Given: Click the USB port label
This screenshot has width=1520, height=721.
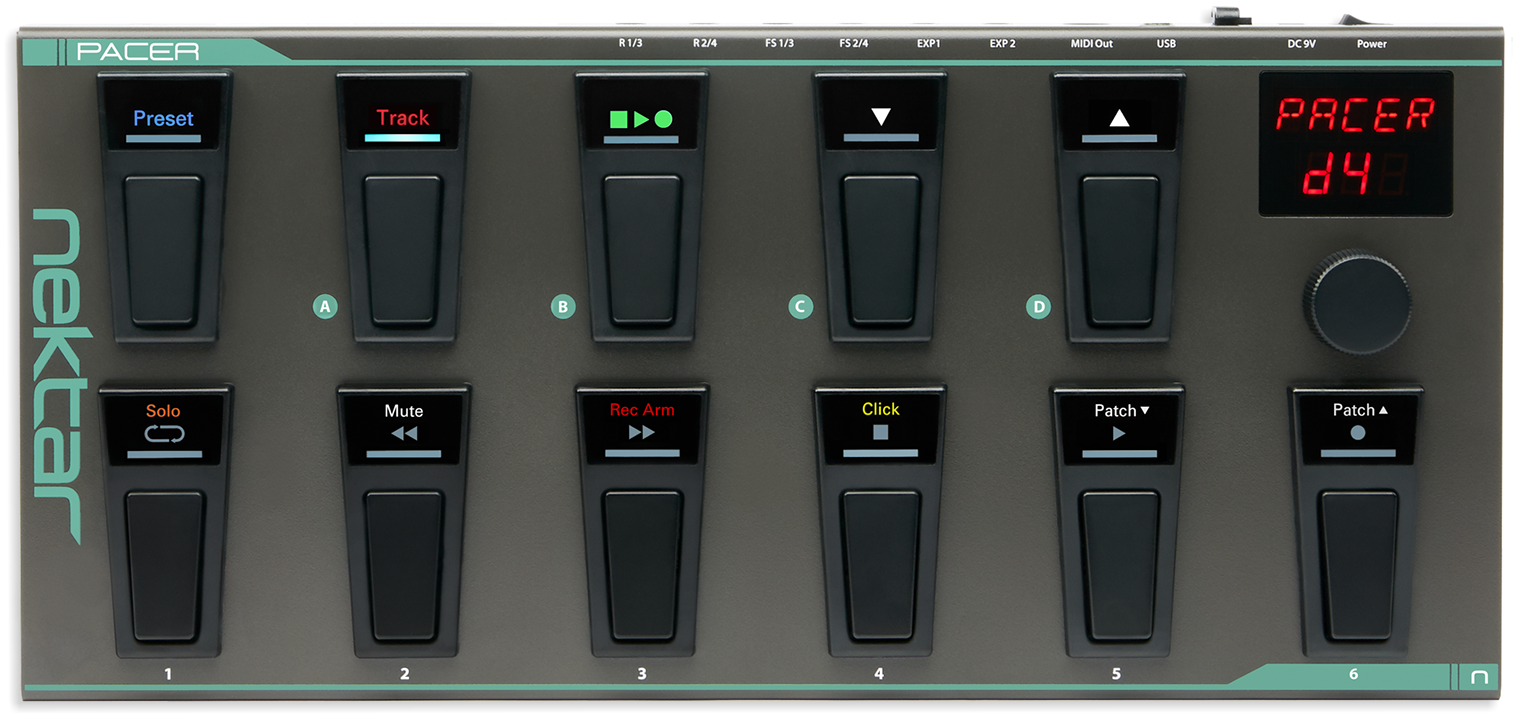Looking at the screenshot, I should pos(1166,44).
